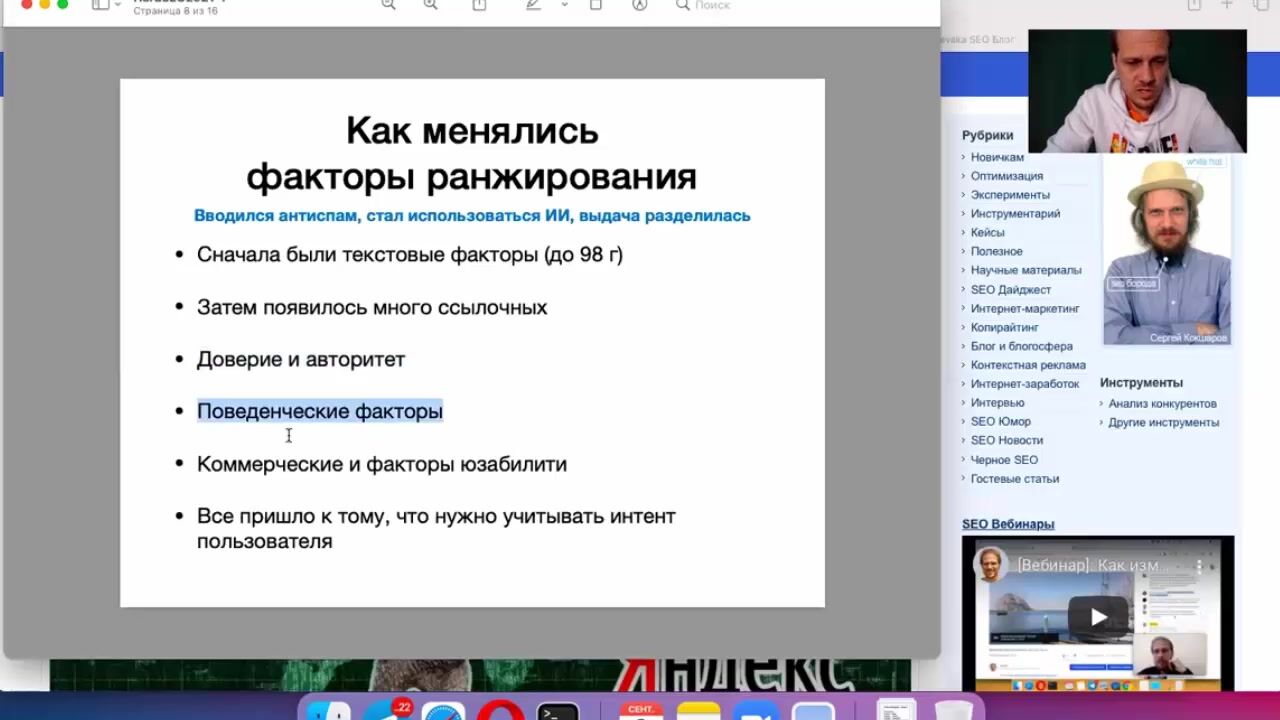Click the blue subtitle about антиспам
Screen dimensions: 1280x720
click(x=472, y=215)
